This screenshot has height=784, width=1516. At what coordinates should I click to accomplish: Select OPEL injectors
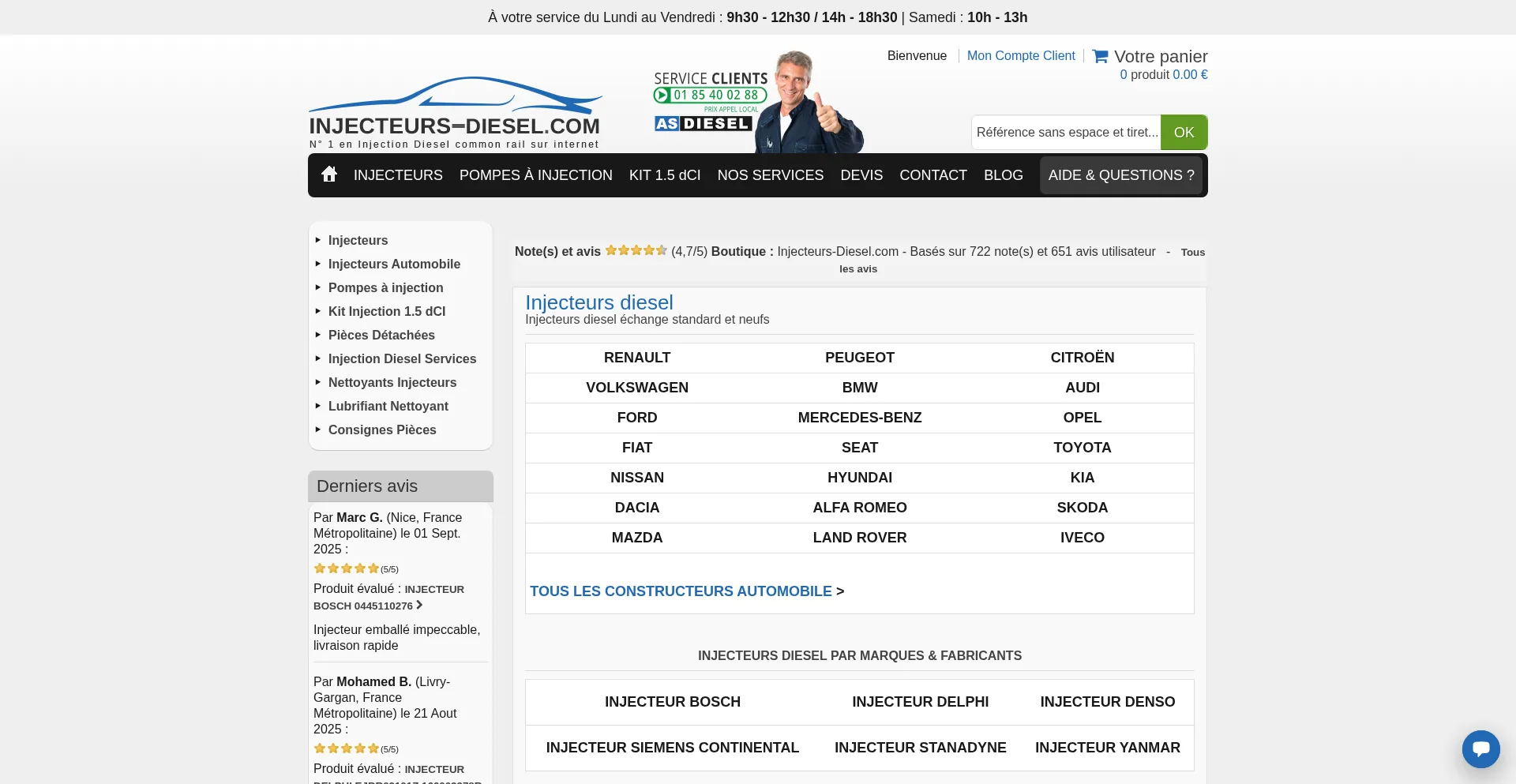pyautogui.click(x=1083, y=418)
